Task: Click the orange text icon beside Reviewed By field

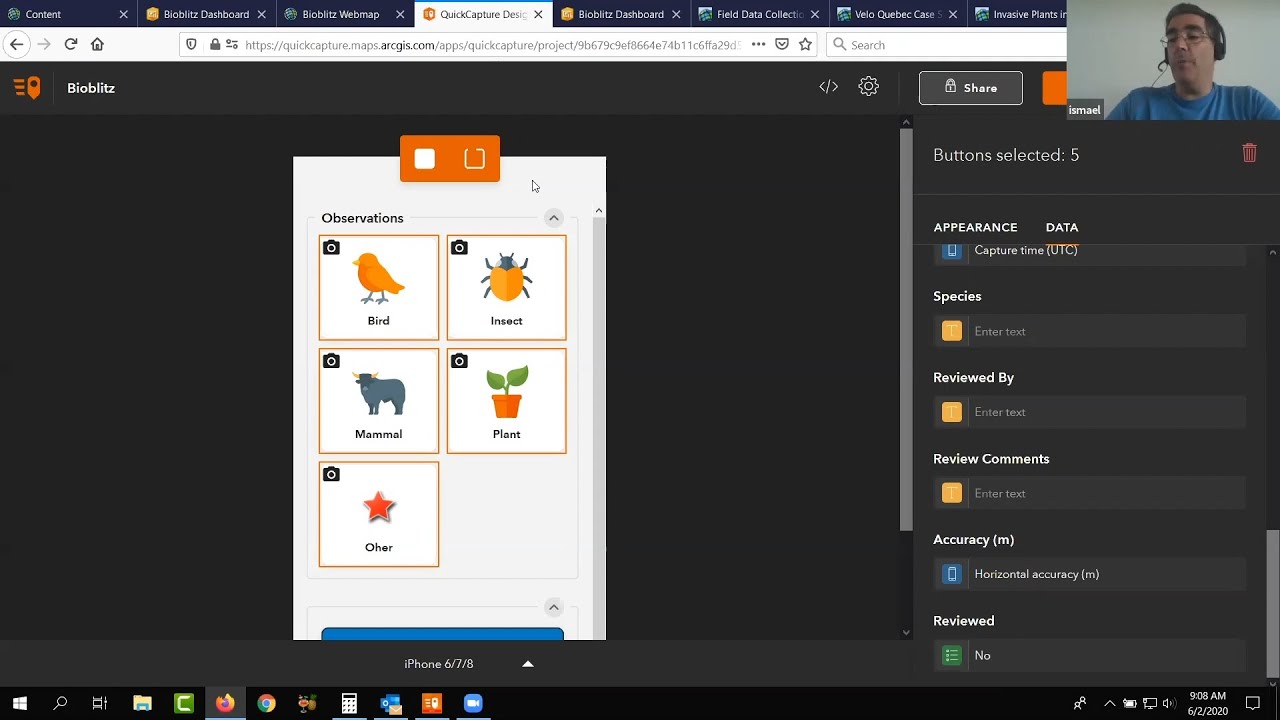Action: [x=952, y=412]
